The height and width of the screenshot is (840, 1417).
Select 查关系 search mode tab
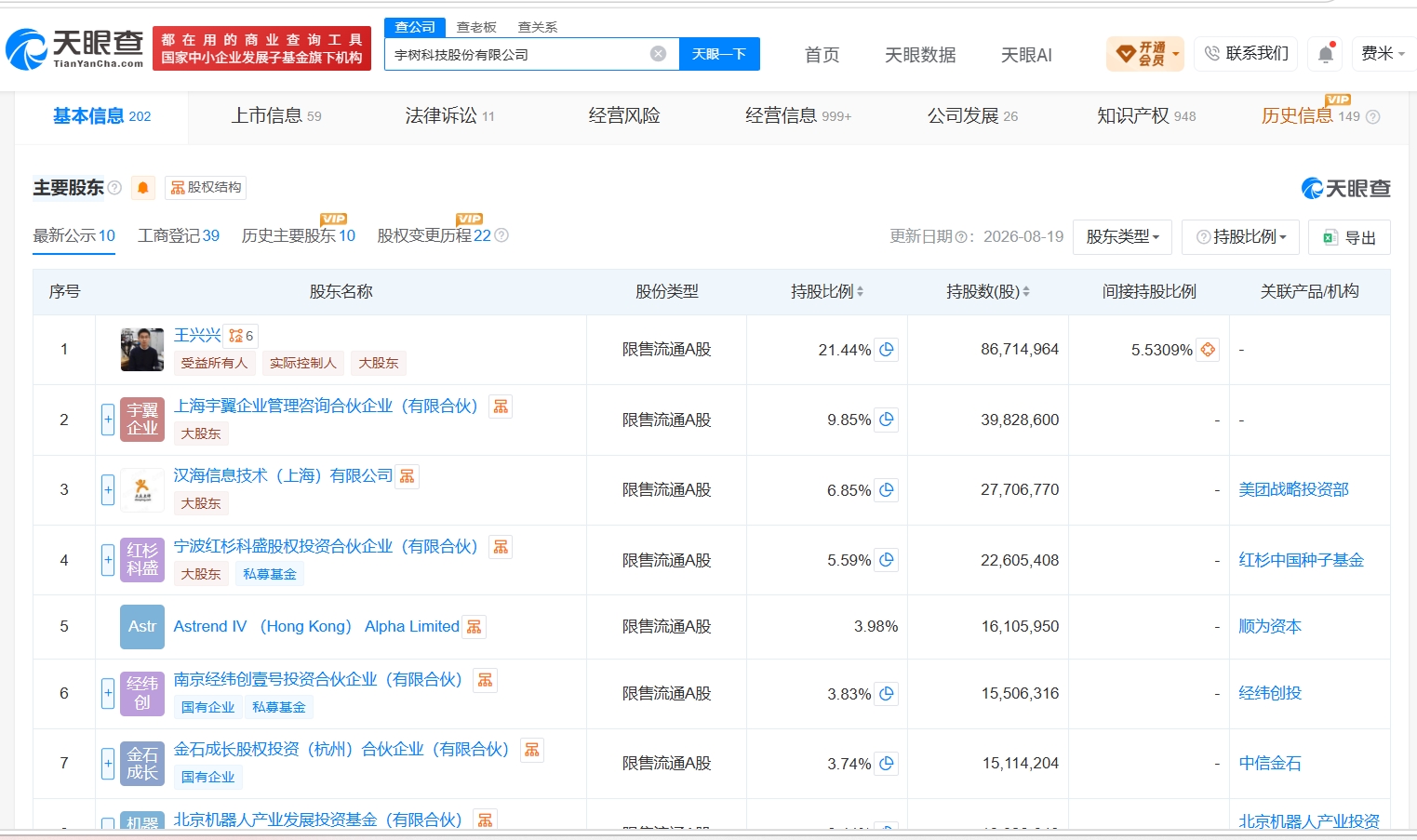538,27
